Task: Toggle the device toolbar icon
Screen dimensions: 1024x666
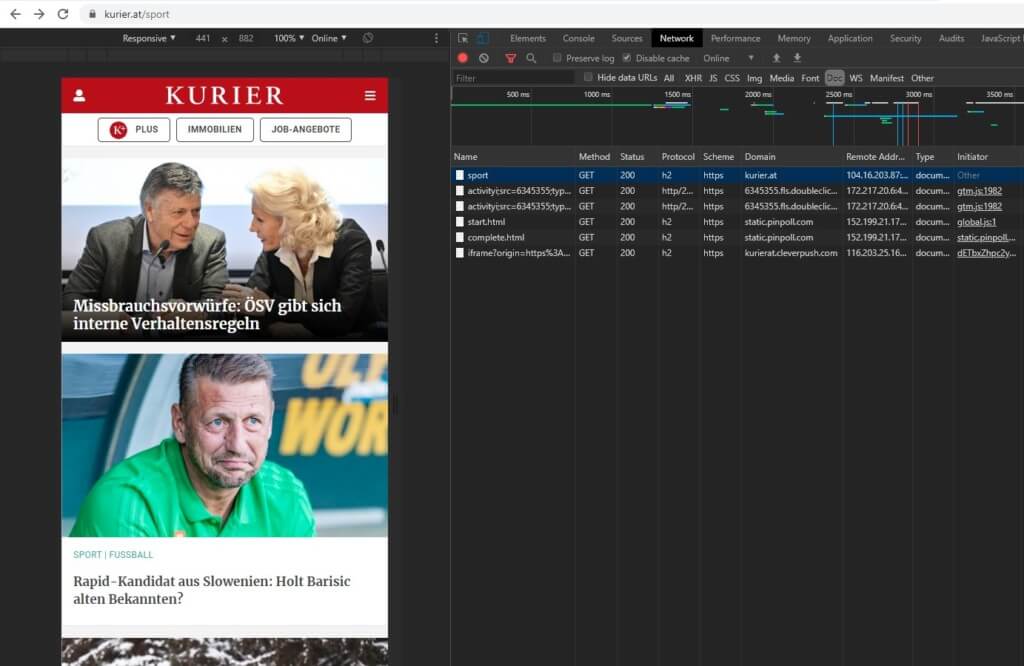Action: click(x=482, y=38)
